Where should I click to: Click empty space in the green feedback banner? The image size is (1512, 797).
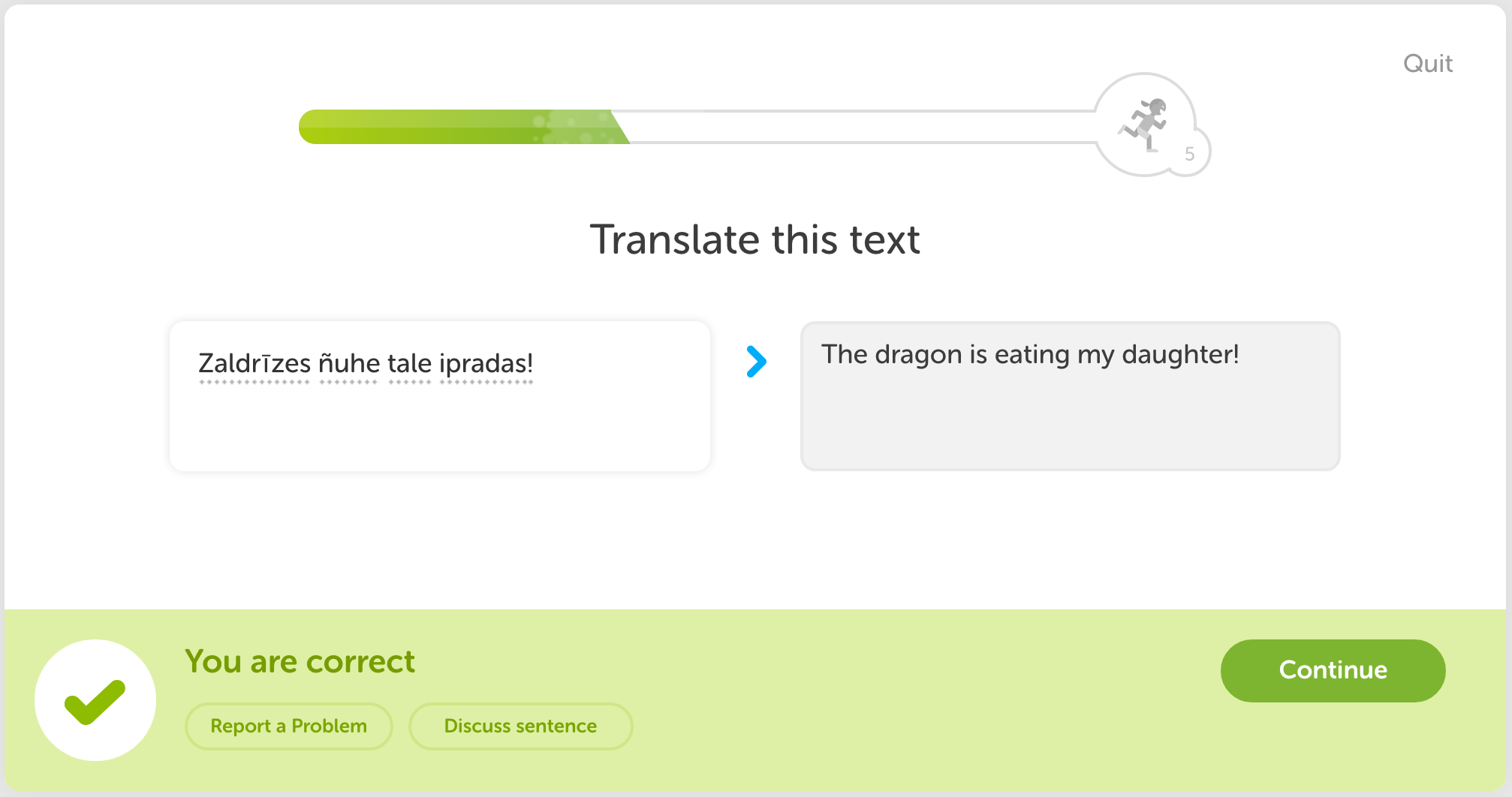coord(901,705)
